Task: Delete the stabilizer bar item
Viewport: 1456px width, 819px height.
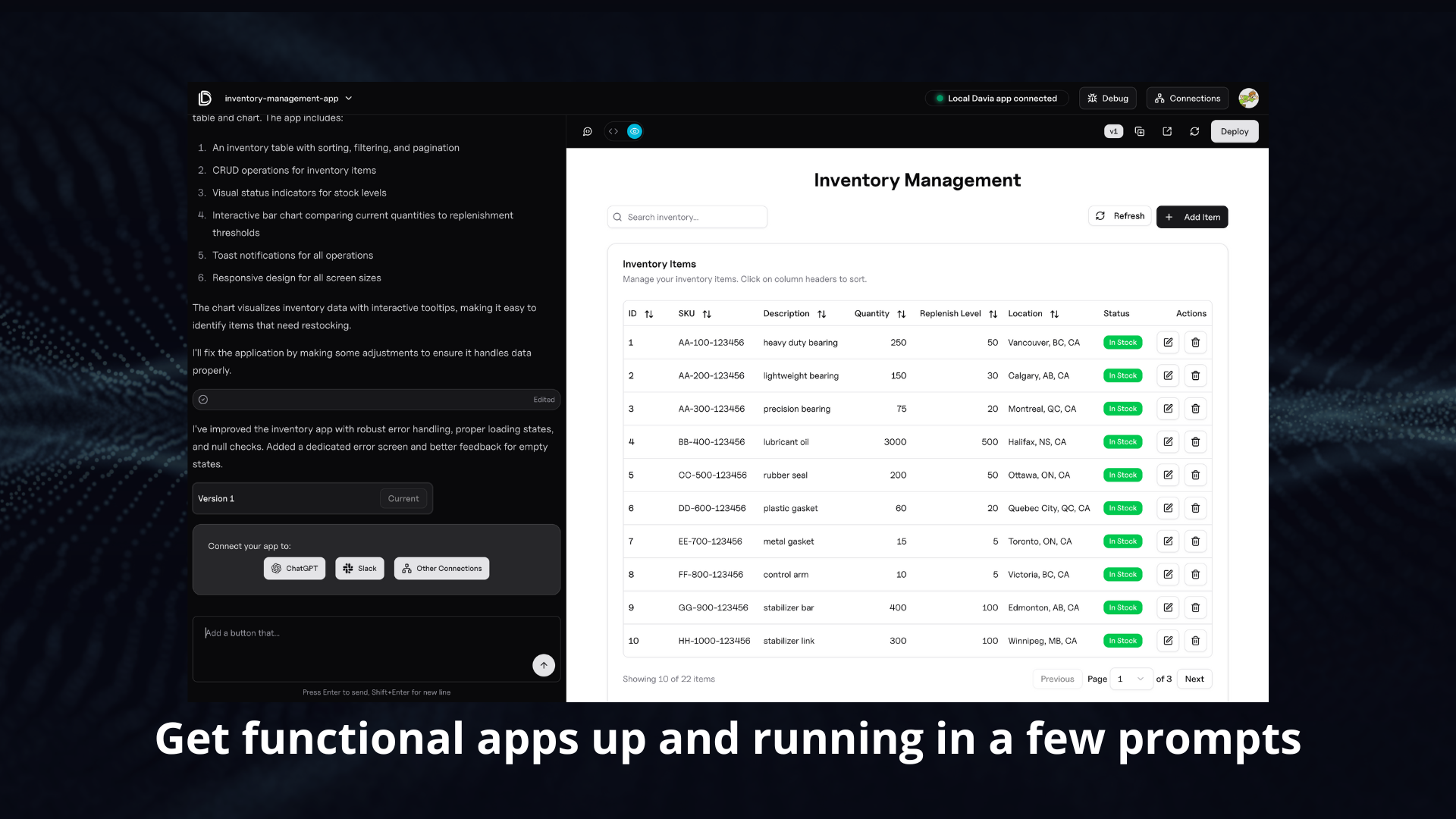Action: (x=1195, y=607)
